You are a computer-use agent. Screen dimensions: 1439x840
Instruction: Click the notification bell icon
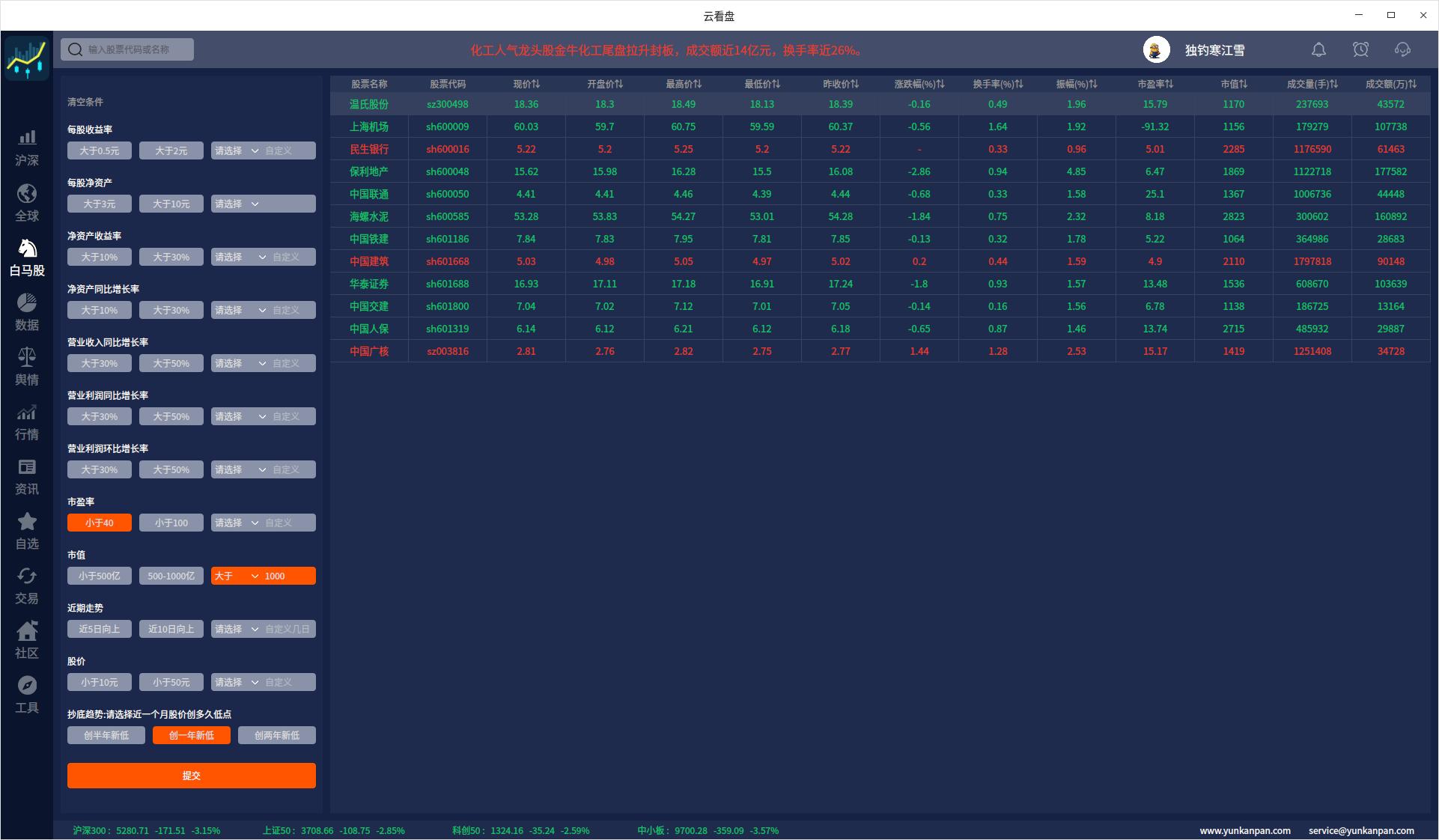pyautogui.click(x=1318, y=50)
